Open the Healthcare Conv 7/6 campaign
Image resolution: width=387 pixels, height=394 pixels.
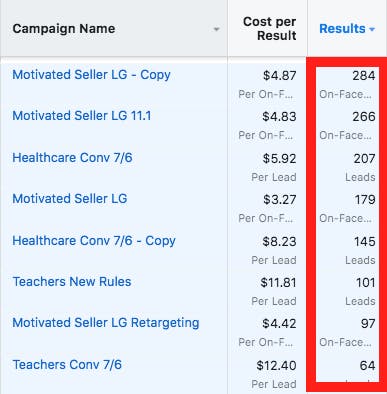[72, 158]
